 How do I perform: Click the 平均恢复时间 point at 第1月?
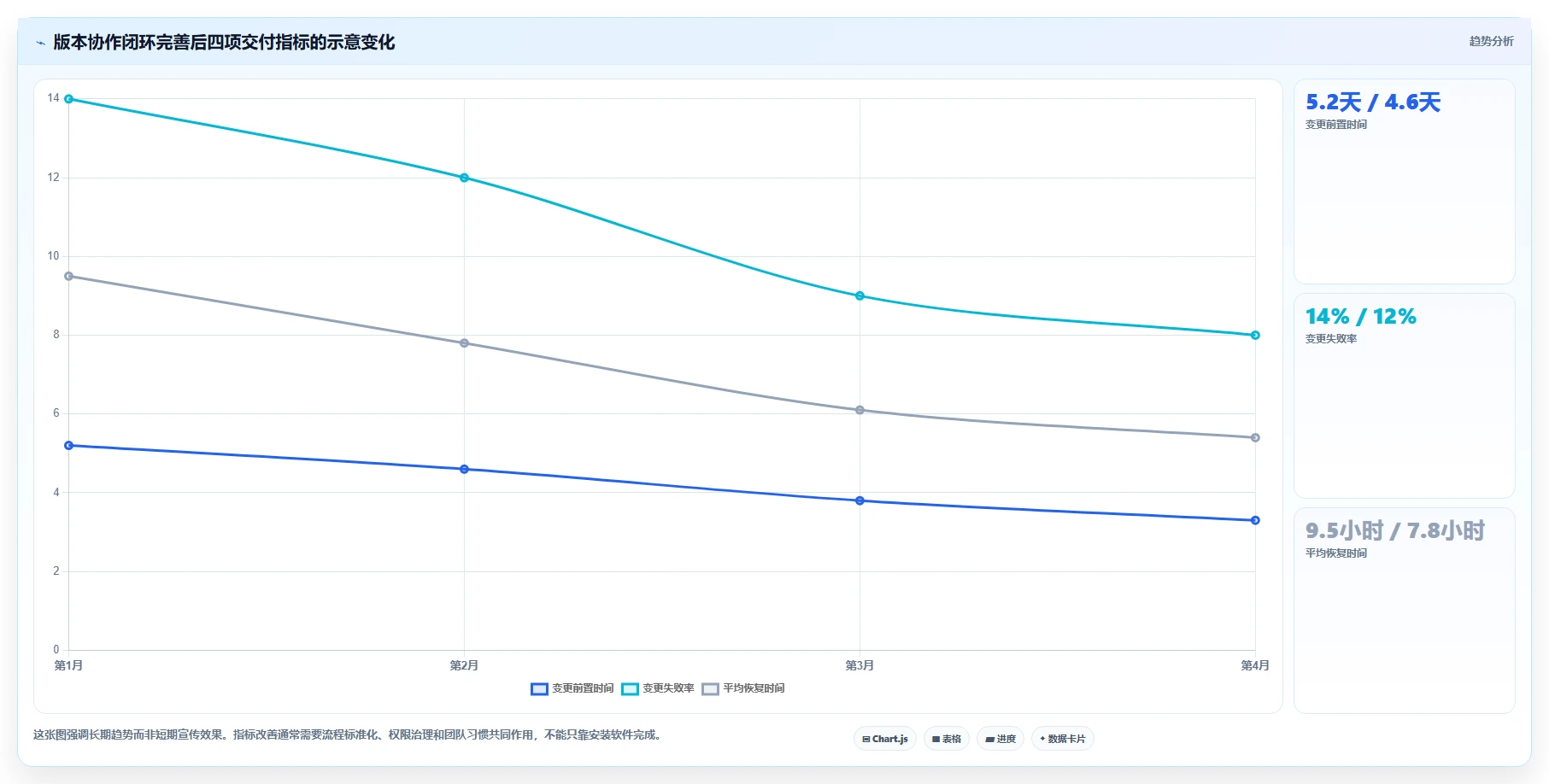(69, 277)
